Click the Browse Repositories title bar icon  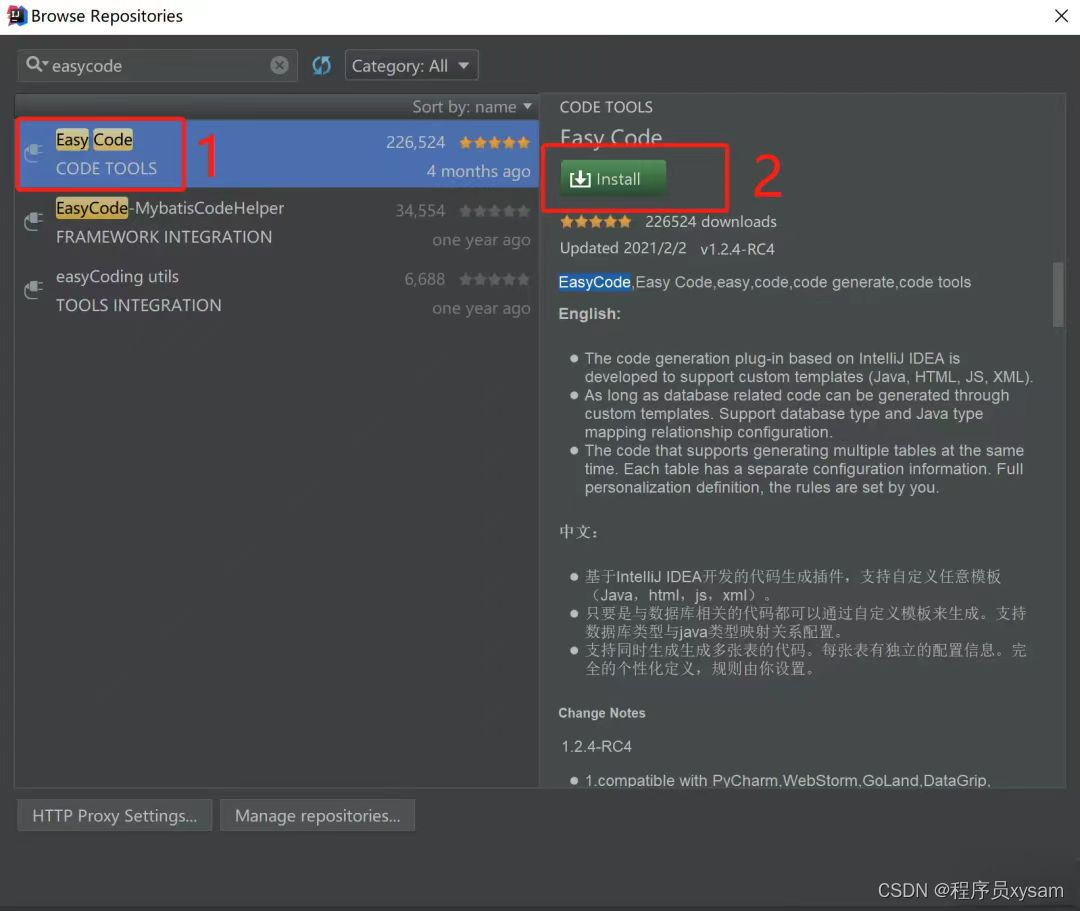16,15
